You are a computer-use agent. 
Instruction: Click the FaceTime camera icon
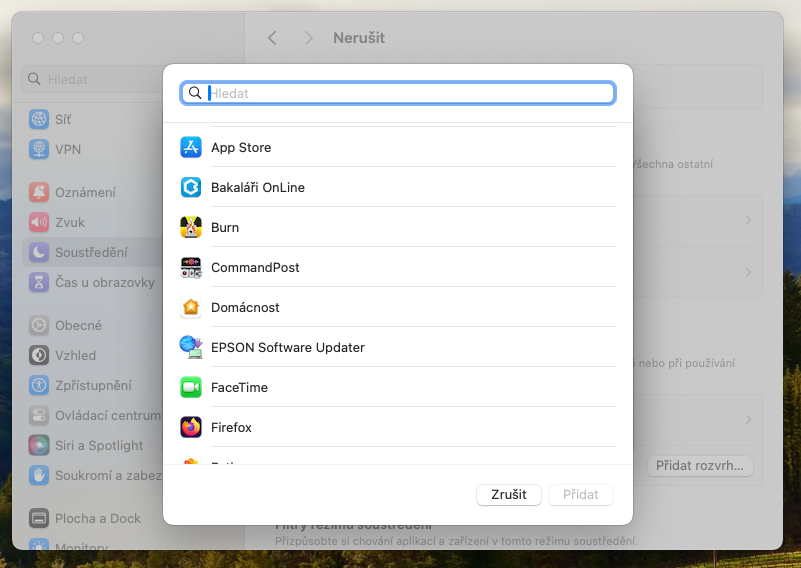(x=191, y=387)
